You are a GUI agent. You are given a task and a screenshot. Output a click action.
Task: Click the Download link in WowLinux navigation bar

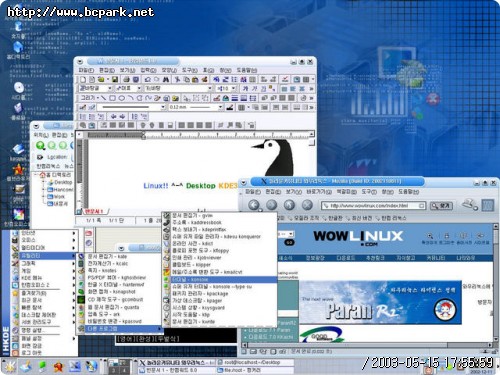[x=346, y=258]
